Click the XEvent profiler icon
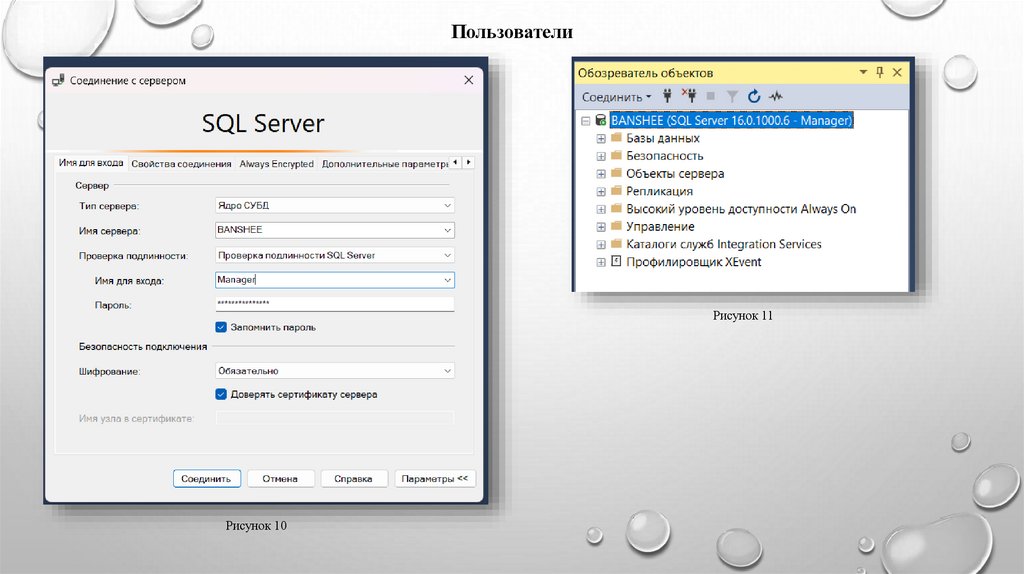The height and width of the screenshot is (574, 1024). pos(616,261)
